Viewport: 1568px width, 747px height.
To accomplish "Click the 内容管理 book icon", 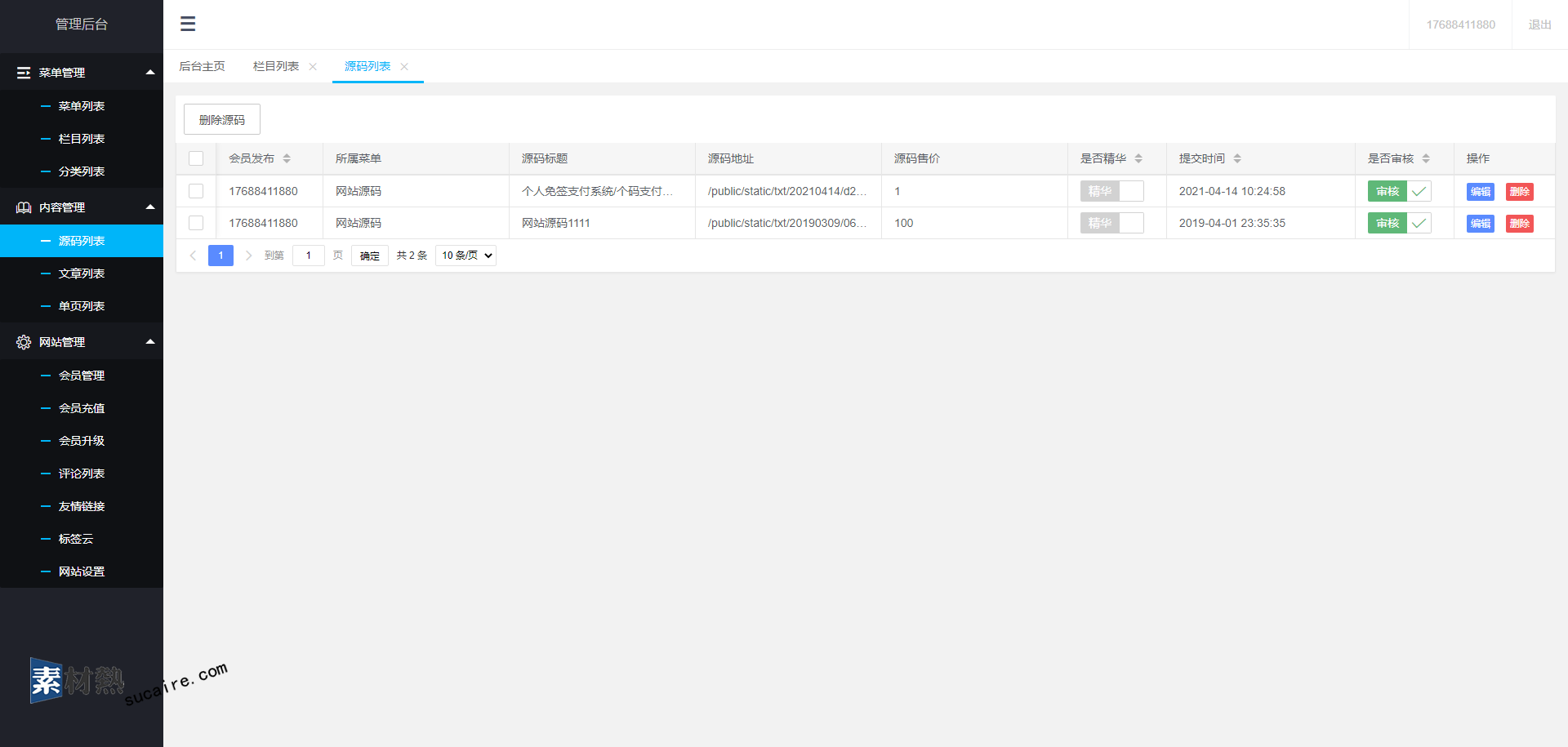I will [x=24, y=207].
